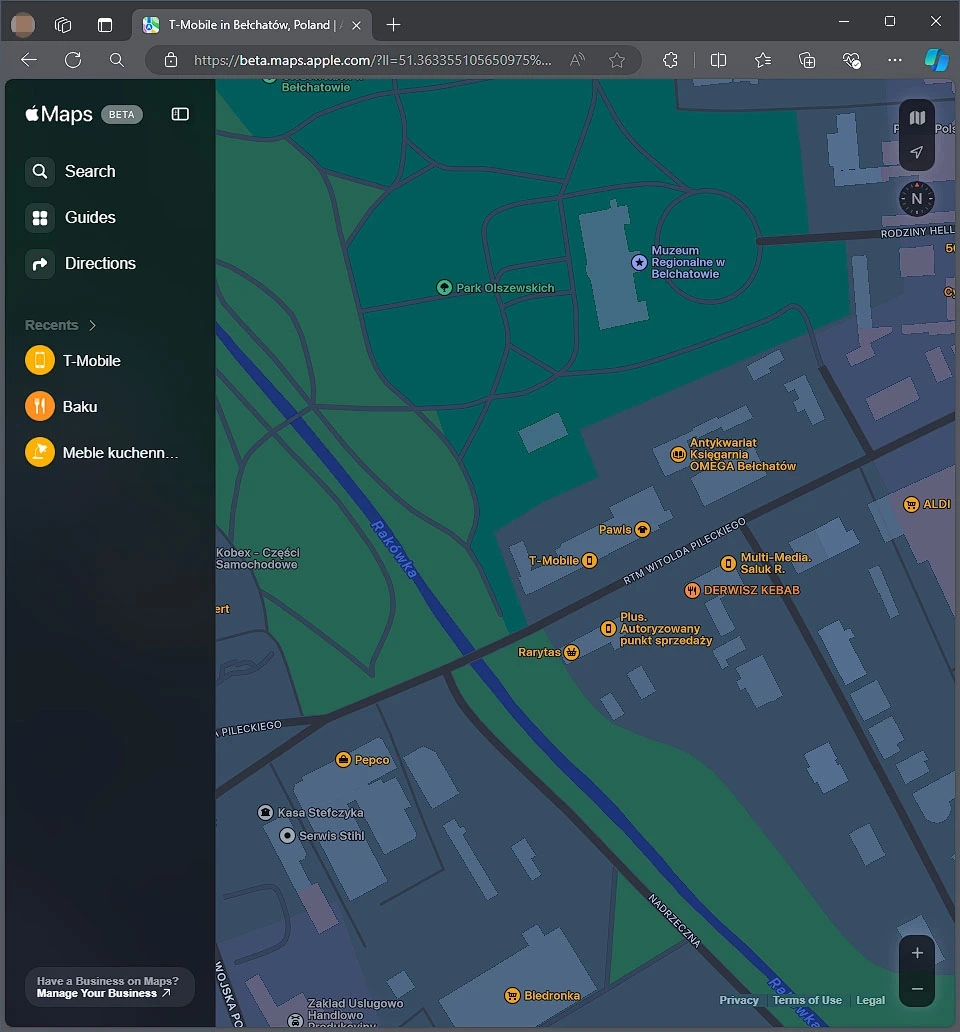Open tab actions menu
Image resolution: width=960 pixels, height=1032 pixels.
105,24
